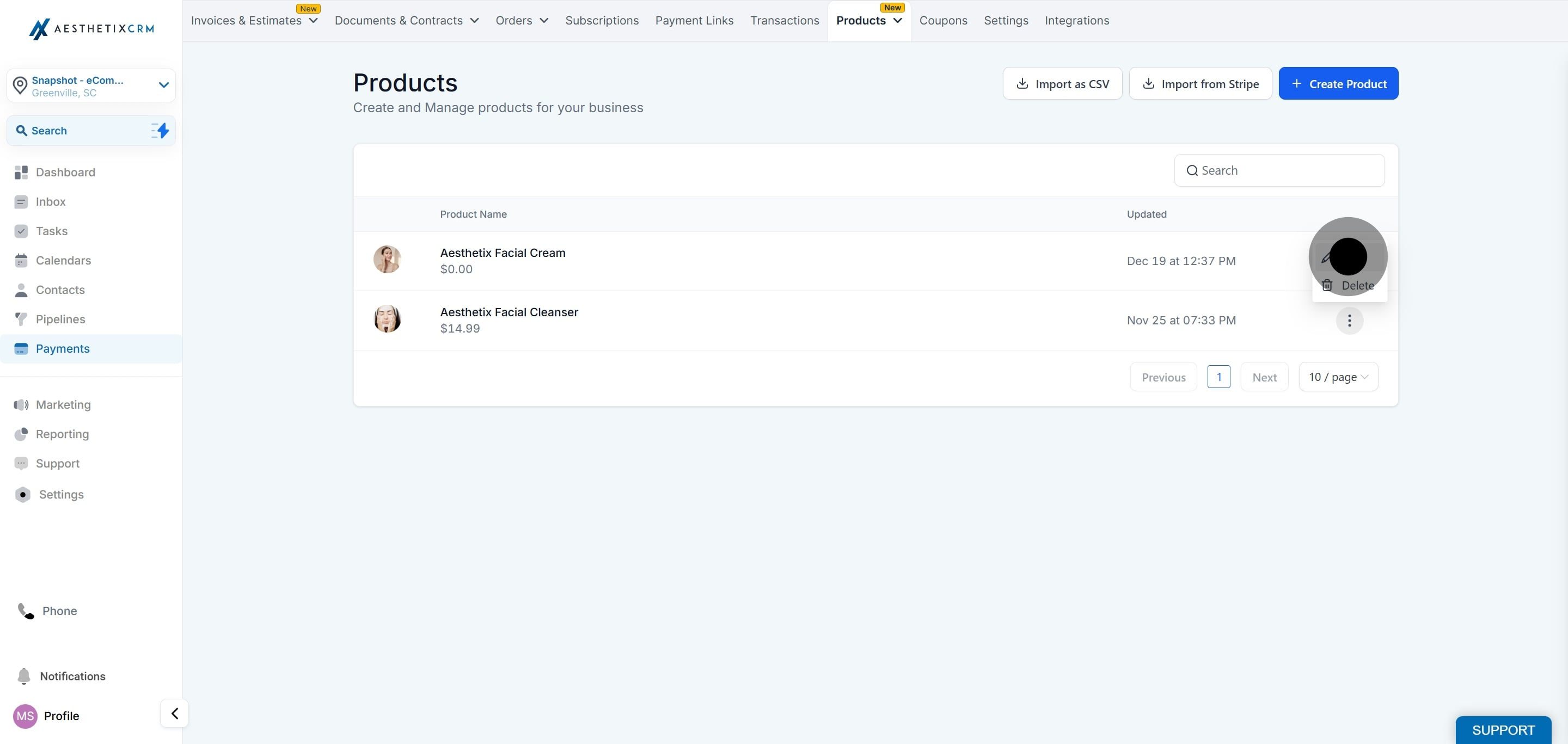Click the three-dot menu for Facial Cleanser

[x=1349, y=321]
